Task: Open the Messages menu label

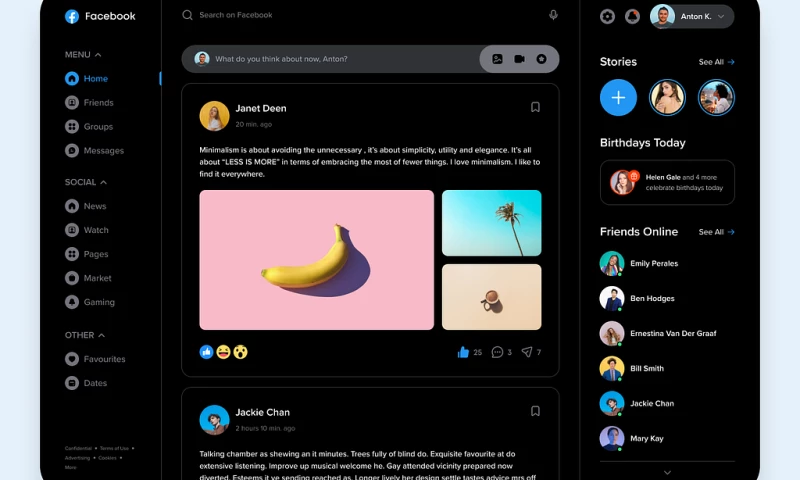Action: click(x=104, y=150)
